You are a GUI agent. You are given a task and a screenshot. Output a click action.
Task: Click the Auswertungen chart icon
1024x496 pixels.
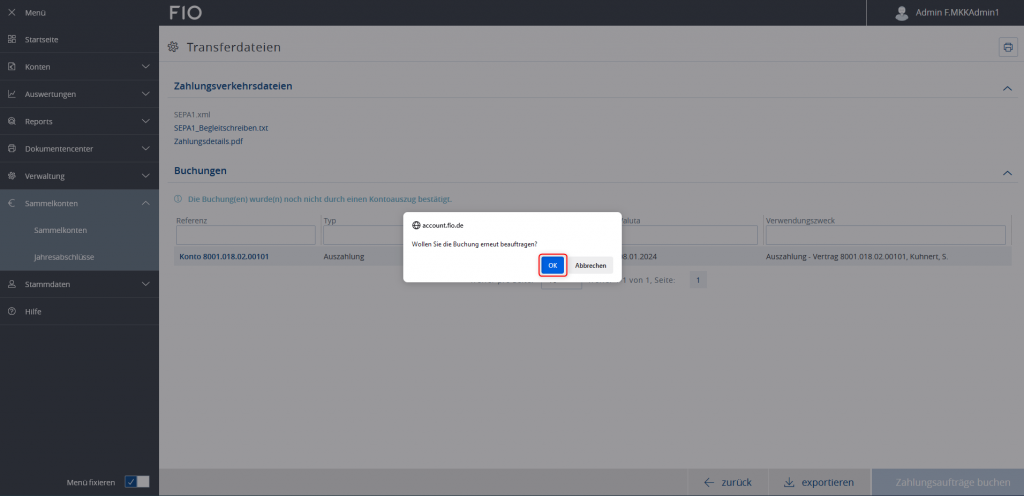(x=11, y=94)
